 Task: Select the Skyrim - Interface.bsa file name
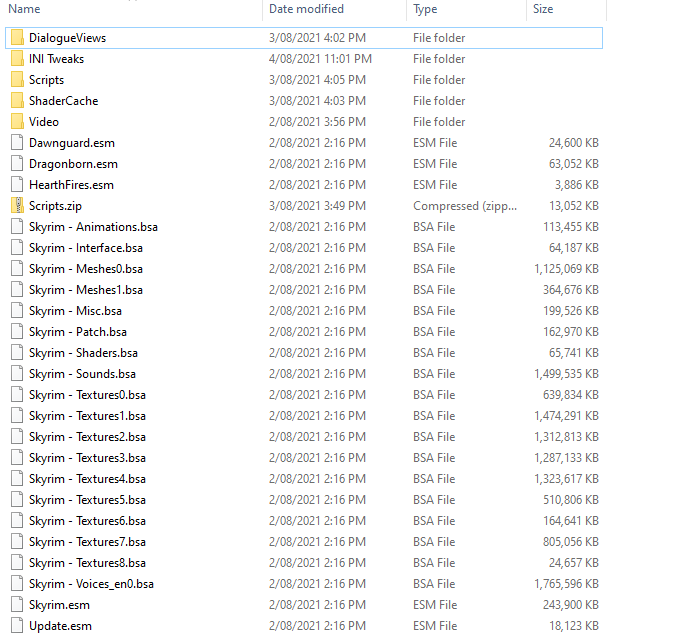click(x=86, y=248)
